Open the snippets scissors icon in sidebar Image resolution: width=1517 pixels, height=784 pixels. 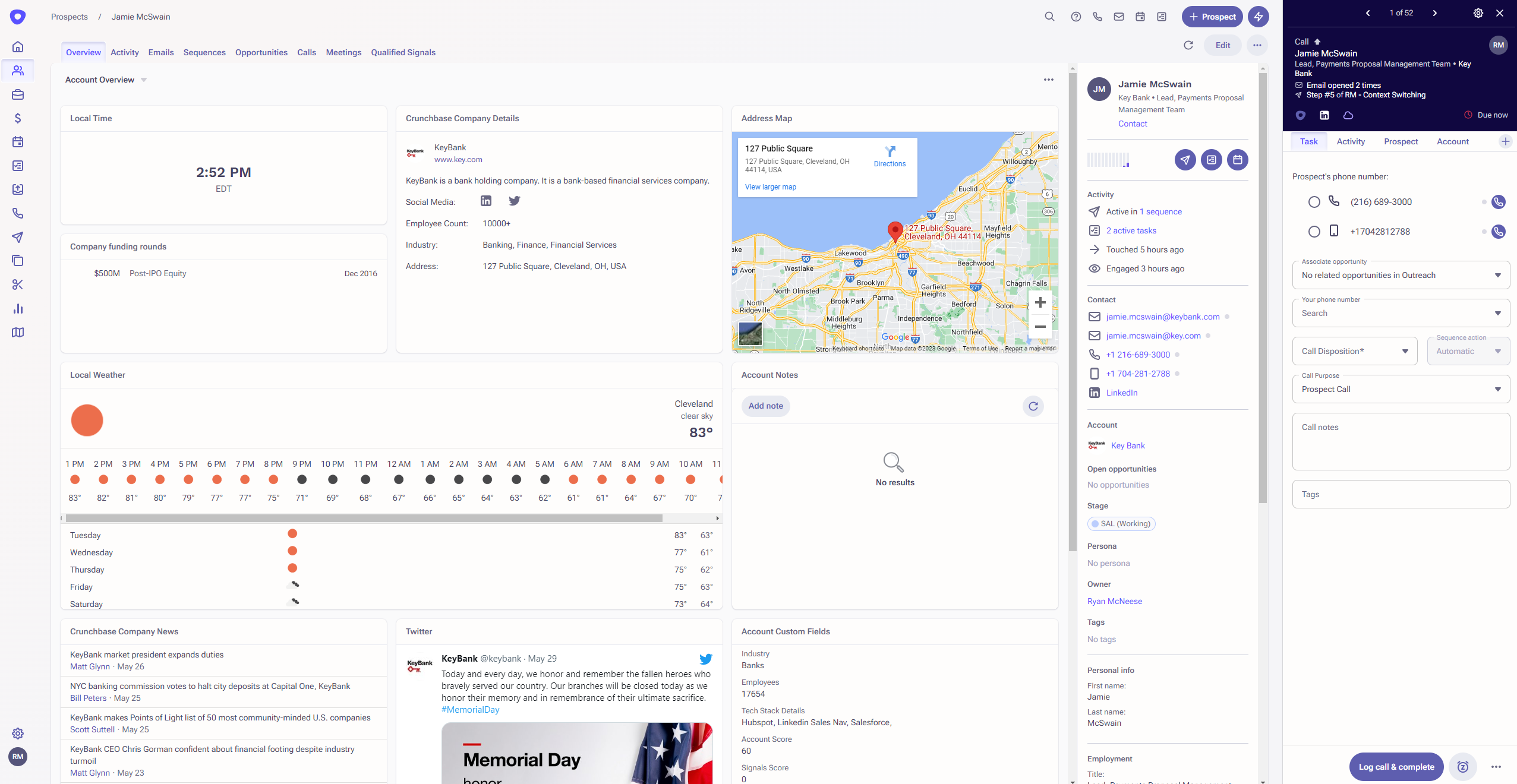tap(18, 284)
